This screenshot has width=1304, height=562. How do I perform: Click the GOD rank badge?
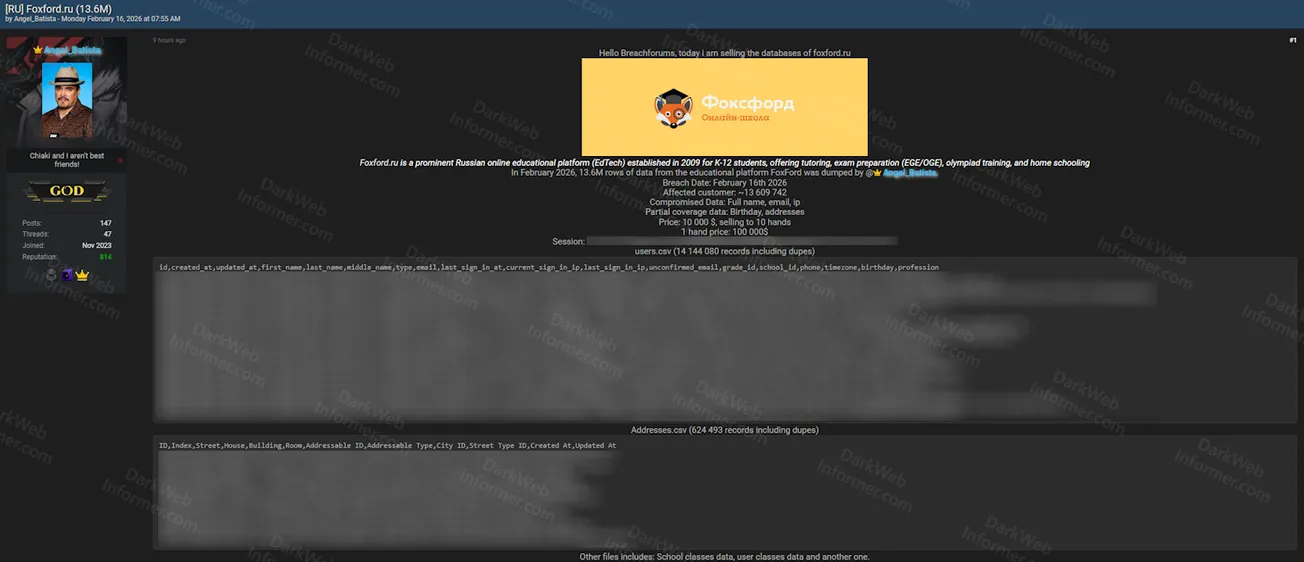click(x=67, y=191)
